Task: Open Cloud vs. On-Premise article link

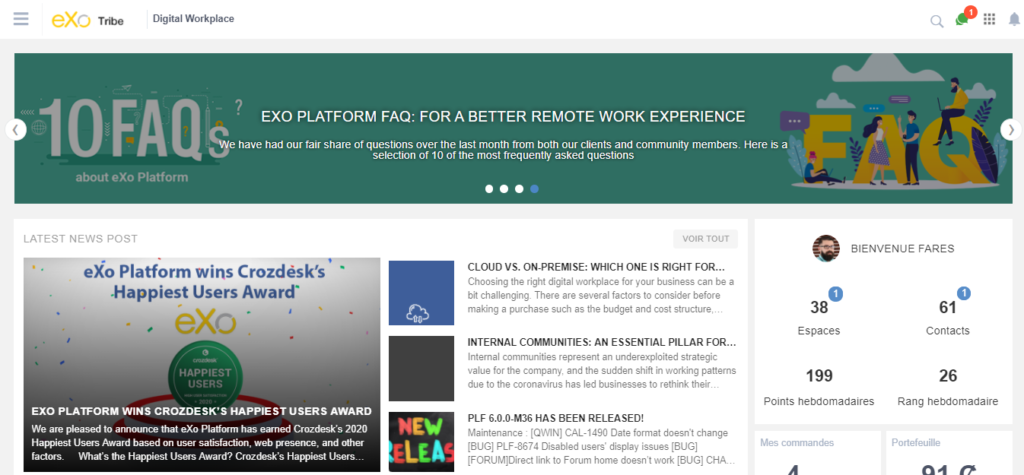Action: 596,267
